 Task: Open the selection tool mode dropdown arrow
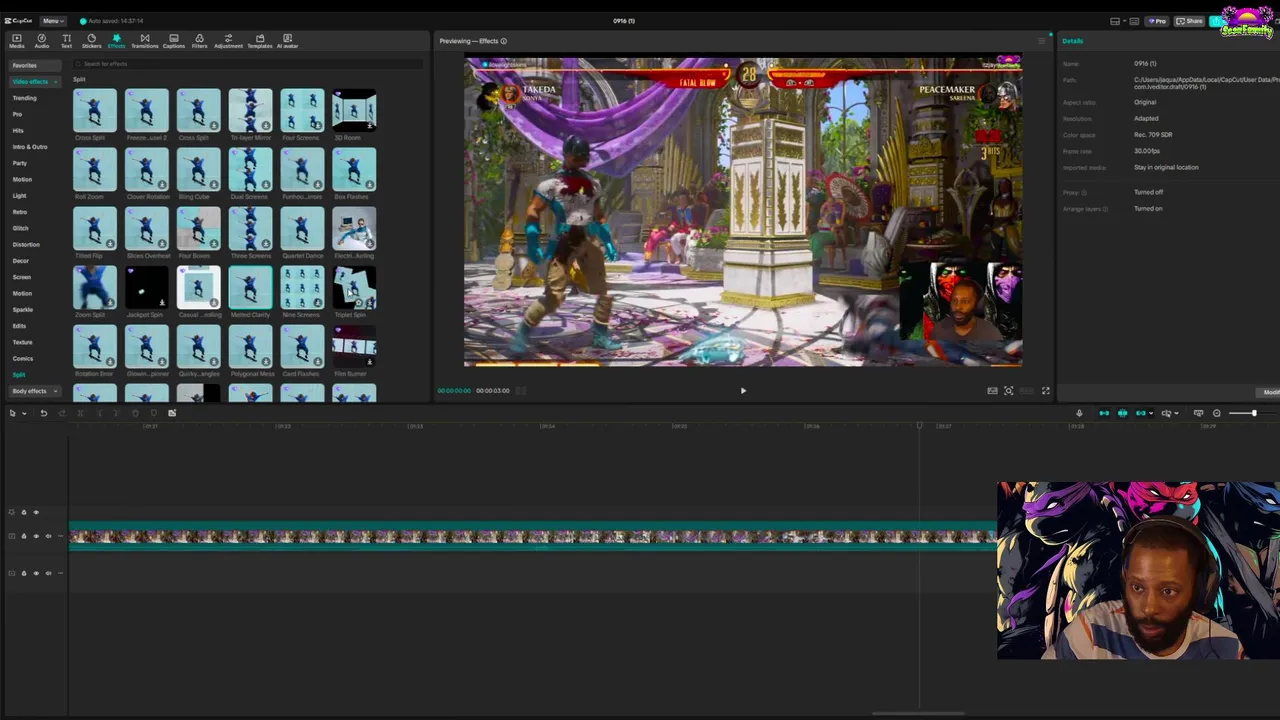24,413
